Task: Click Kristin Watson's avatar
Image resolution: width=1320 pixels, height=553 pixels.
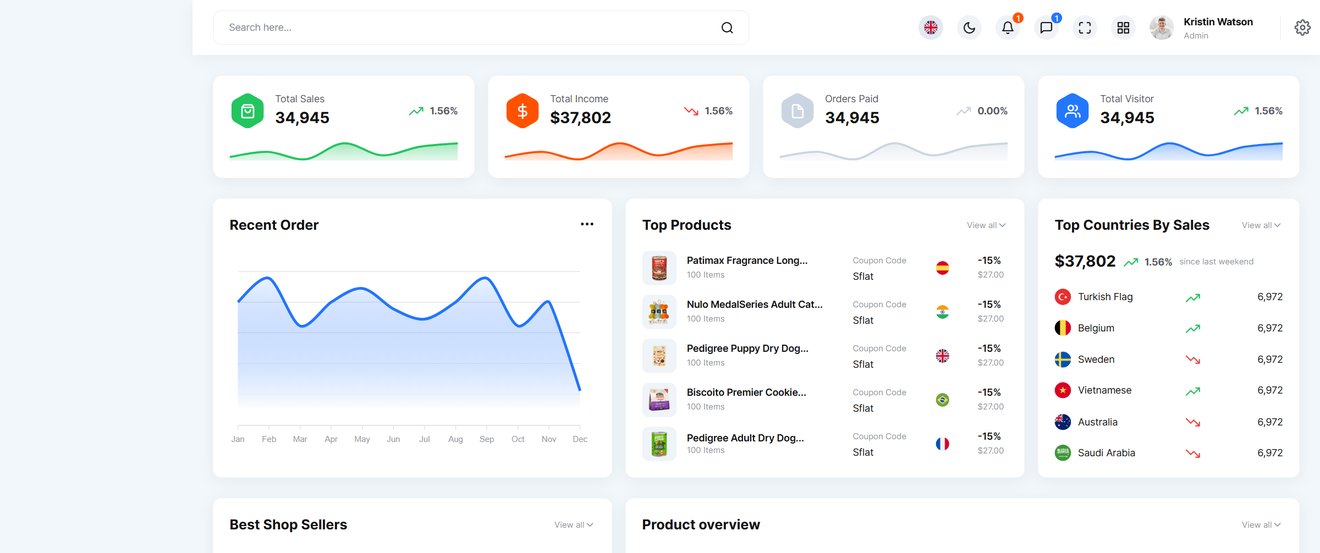Action: click(x=1161, y=28)
